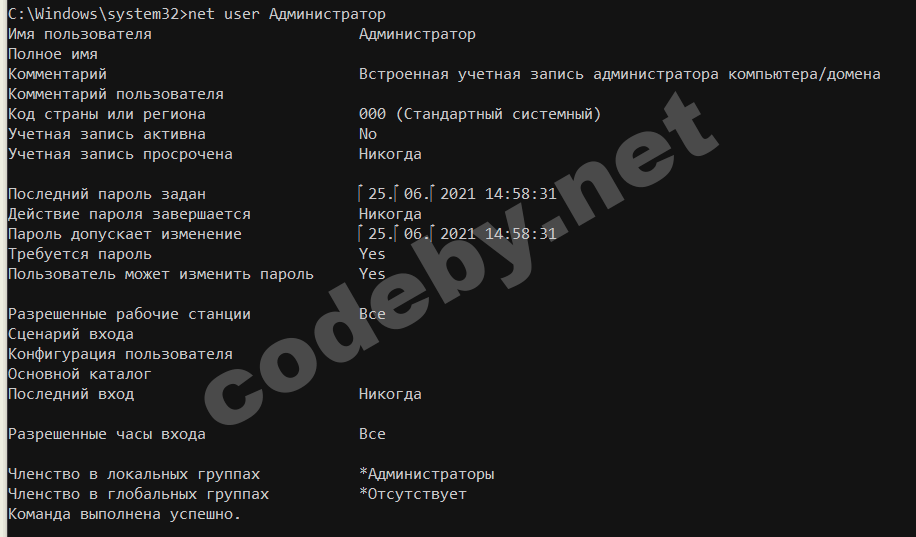Click 'Действие пароля завершается' label

pos(129,214)
